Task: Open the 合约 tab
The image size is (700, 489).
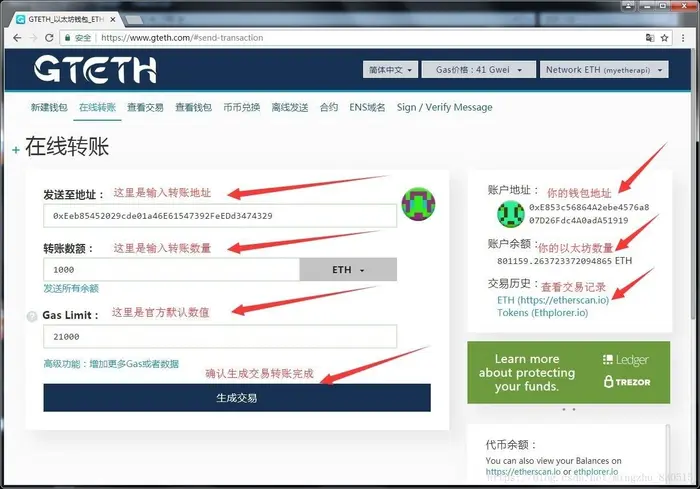Action: tap(329, 107)
